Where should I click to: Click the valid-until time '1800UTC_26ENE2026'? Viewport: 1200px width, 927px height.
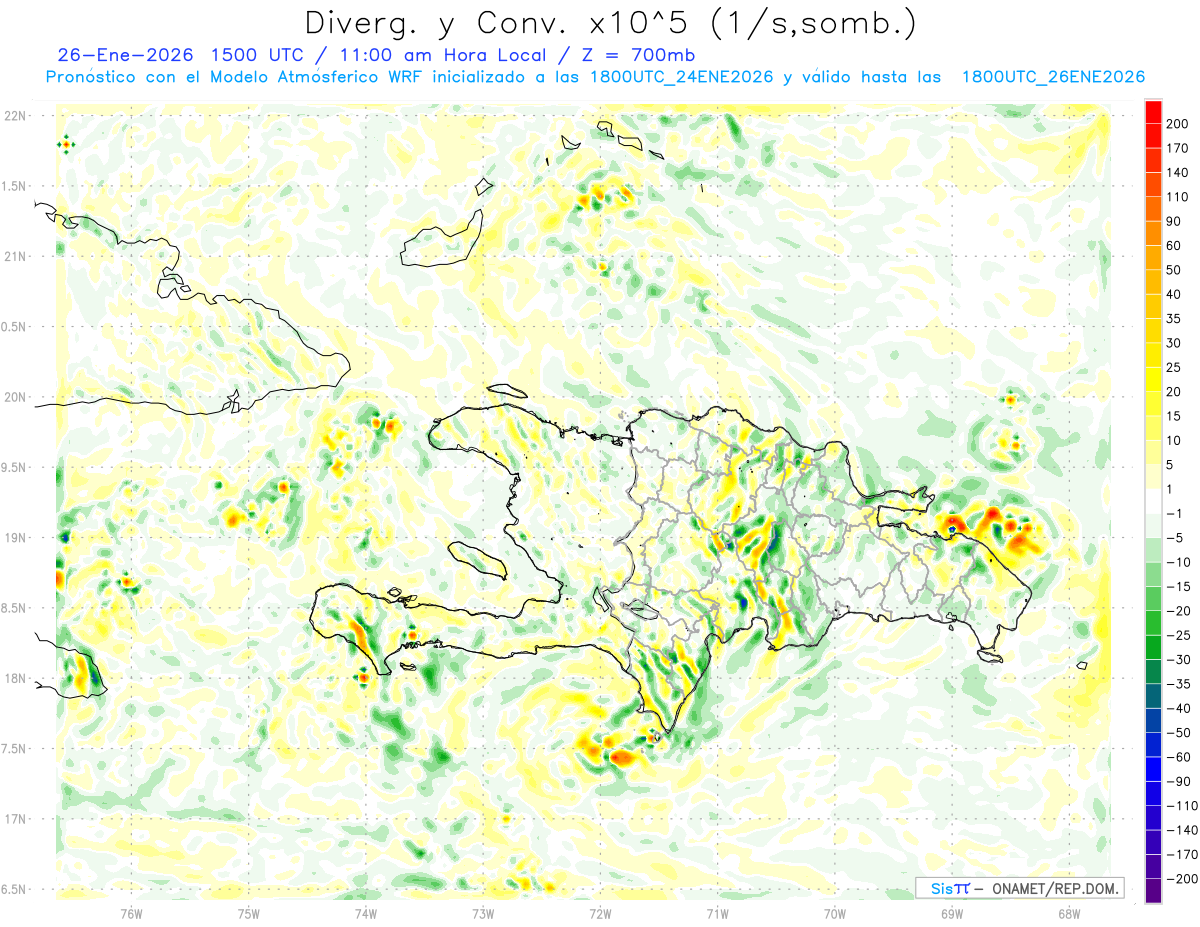click(x=1053, y=77)
